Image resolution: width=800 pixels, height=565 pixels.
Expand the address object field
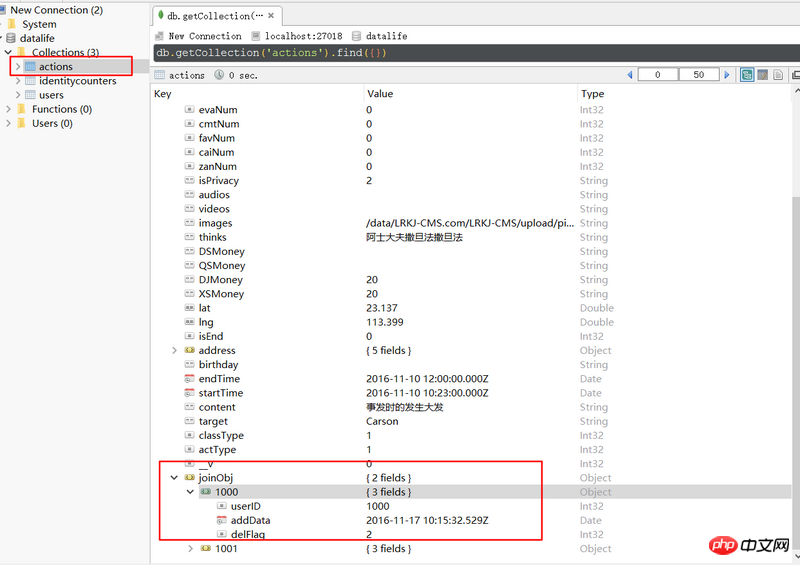(174, 351)
